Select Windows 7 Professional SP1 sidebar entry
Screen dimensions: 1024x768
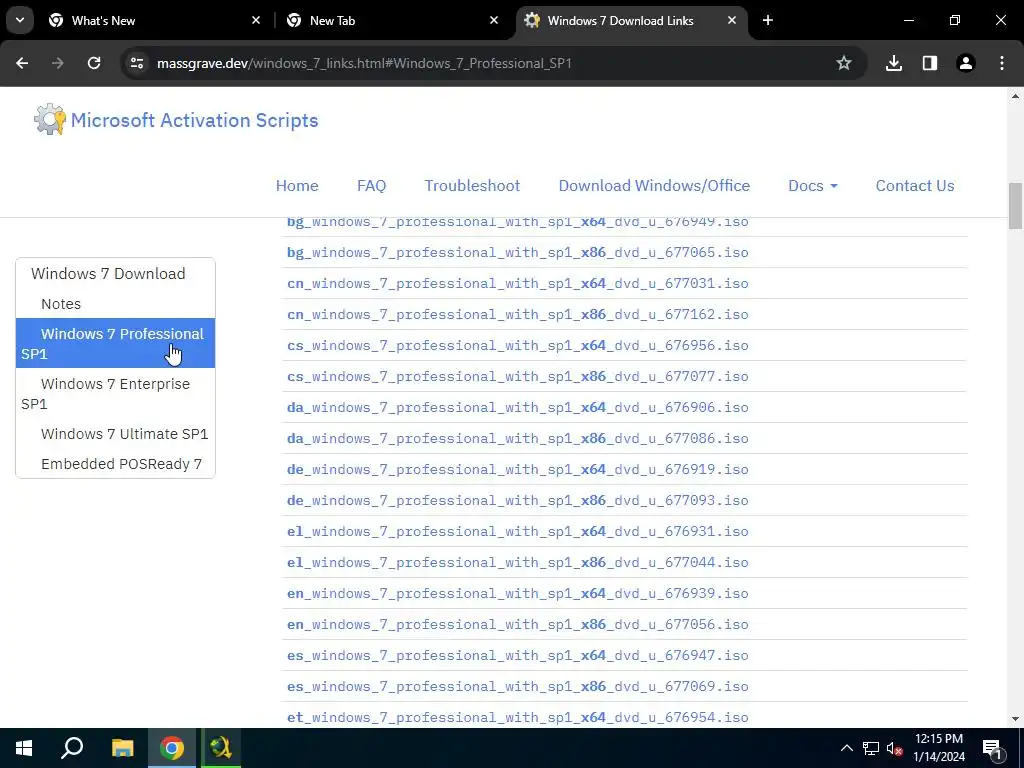[115, 344]
